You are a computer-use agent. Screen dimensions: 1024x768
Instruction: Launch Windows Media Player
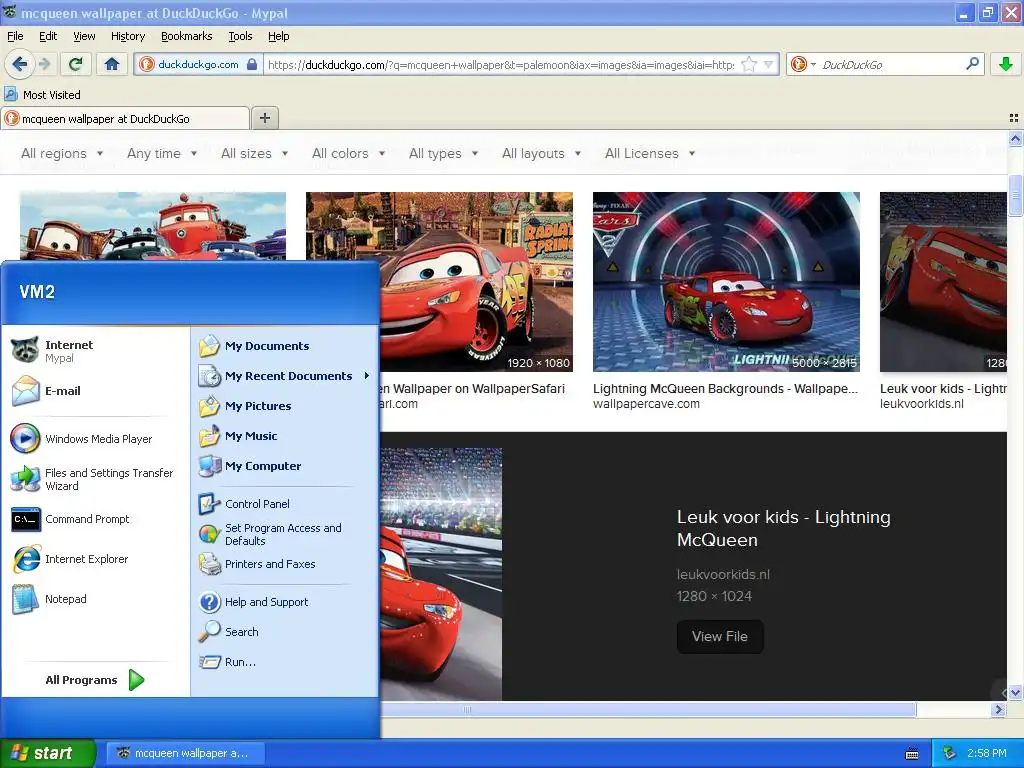pyautogui.click(x=82, y=439)
